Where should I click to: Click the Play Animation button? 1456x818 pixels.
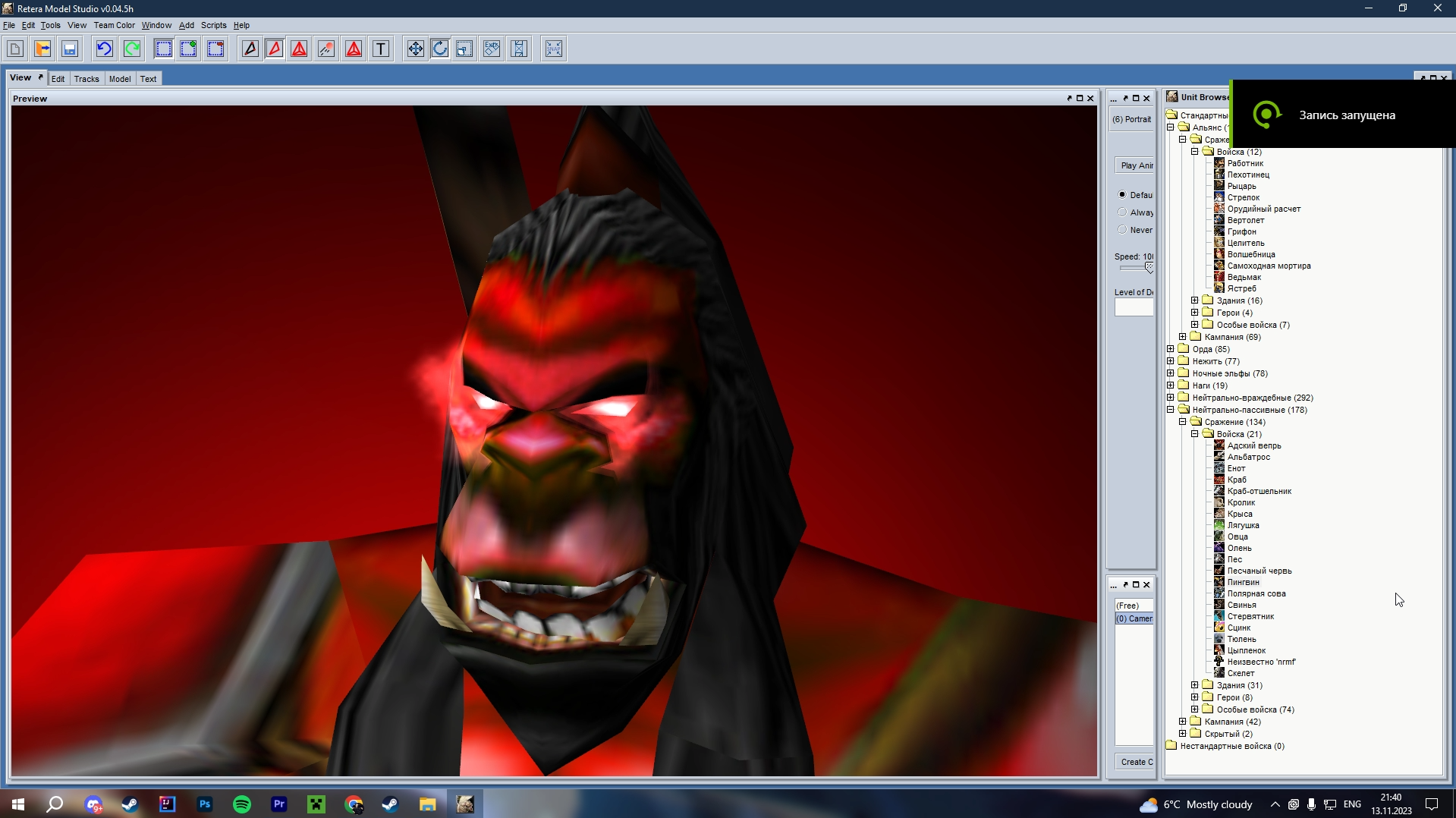point(1136,165)
